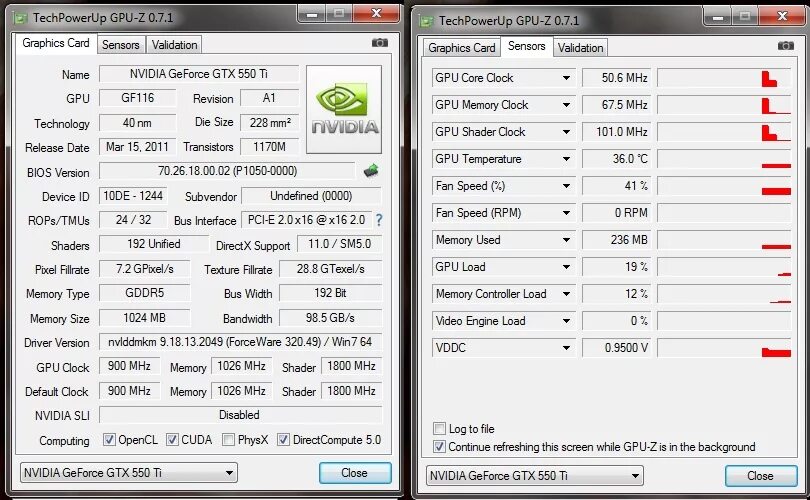Minimize the Sensors GPU-Z window

[x=718, y=17]
